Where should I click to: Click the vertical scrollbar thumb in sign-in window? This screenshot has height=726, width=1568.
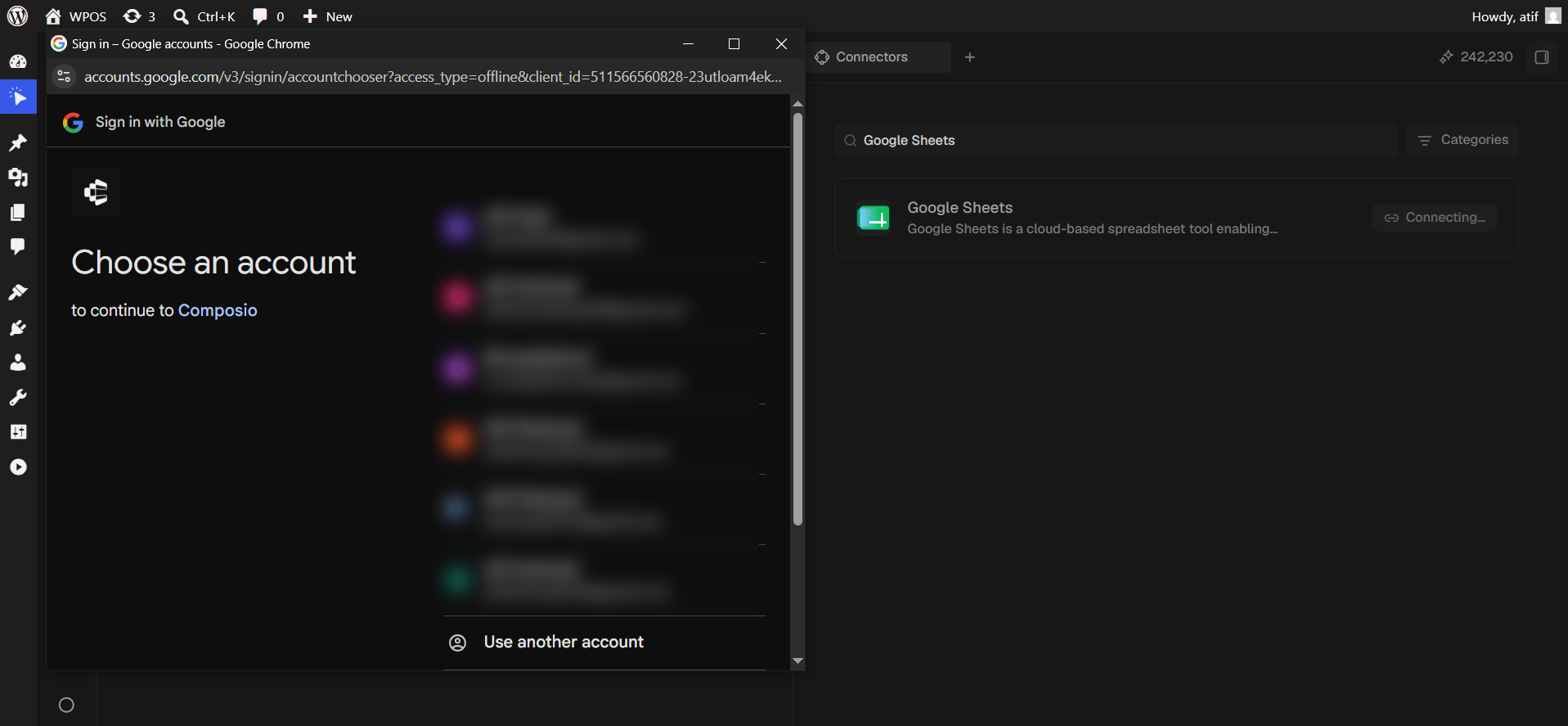[x=797, y=319]
